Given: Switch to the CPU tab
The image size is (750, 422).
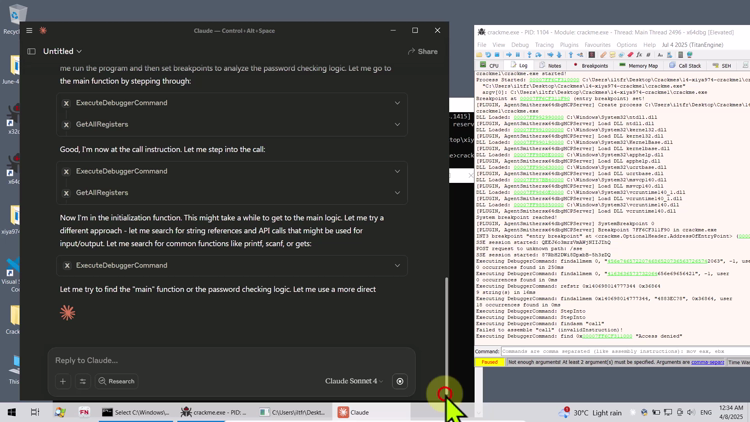Looking at the screenshot, I should [489, 66].
